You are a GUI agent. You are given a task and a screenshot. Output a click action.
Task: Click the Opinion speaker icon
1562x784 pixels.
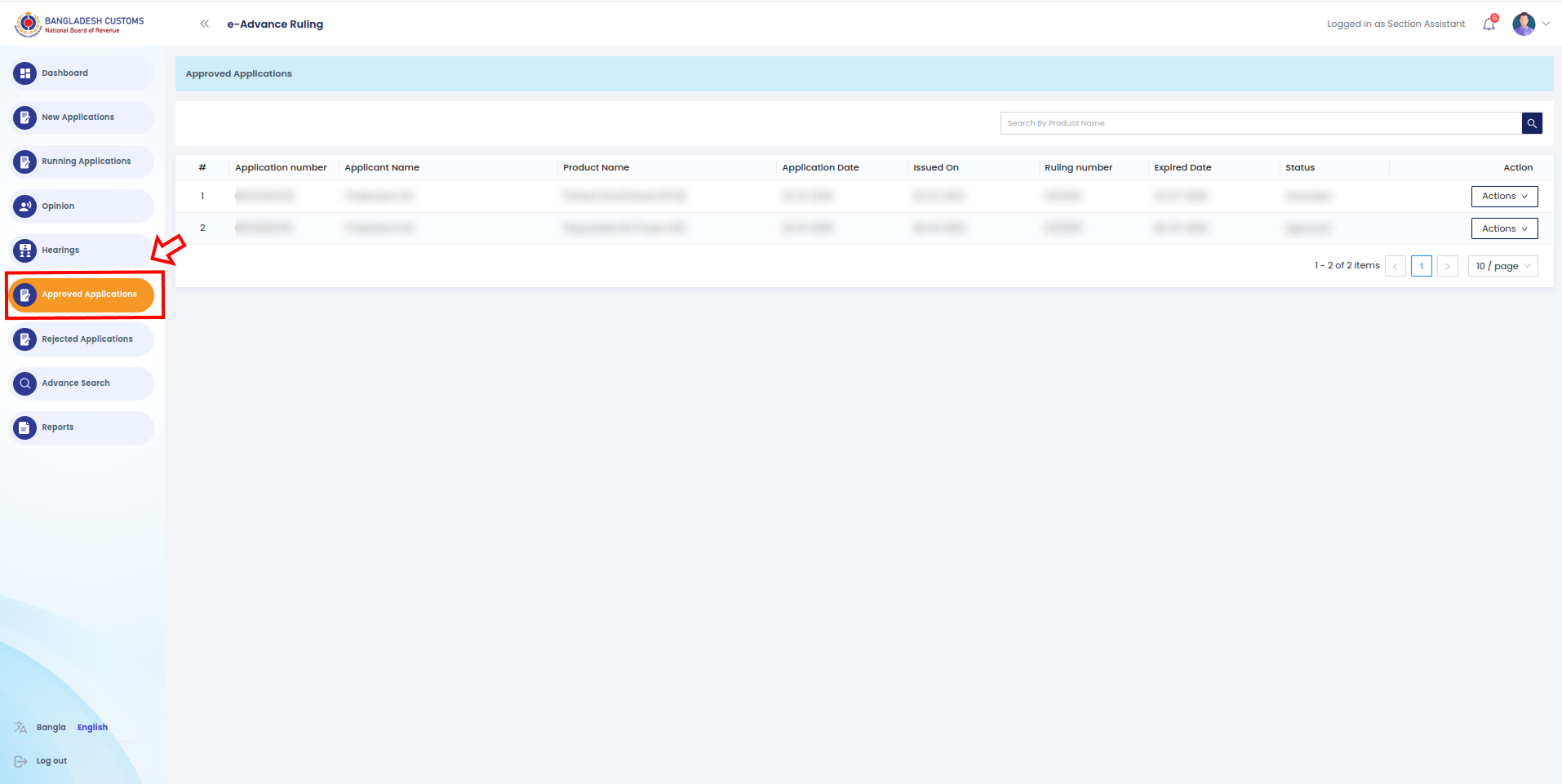point(25,206)
